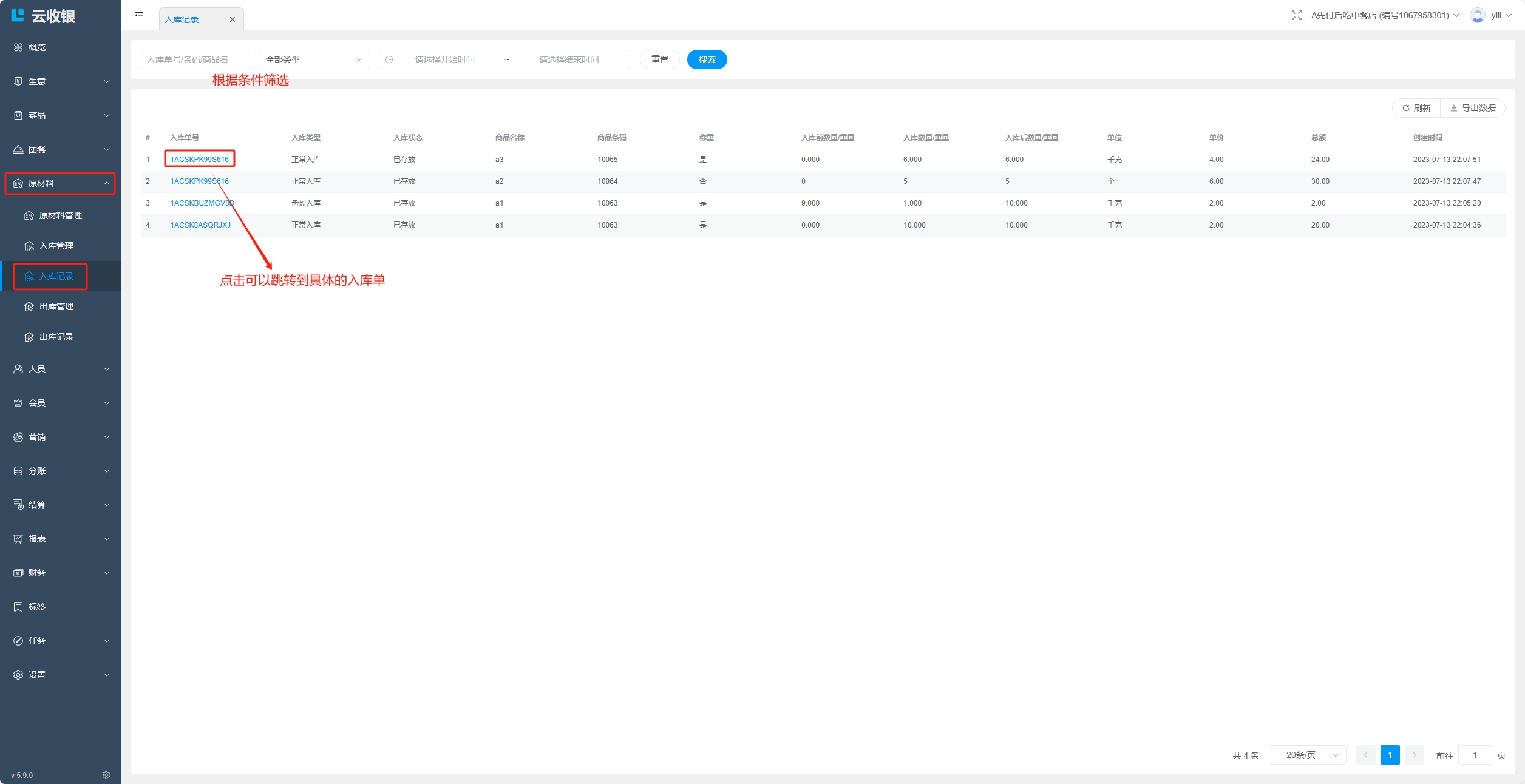Open 概览 overview from the sidebar

coord(36,47)
